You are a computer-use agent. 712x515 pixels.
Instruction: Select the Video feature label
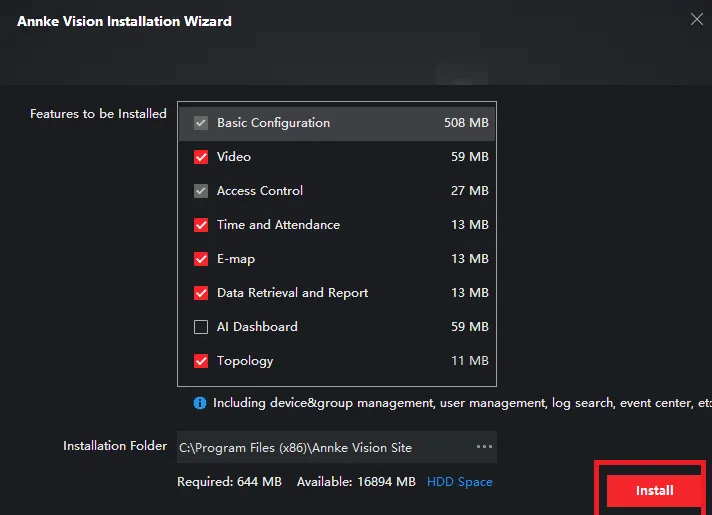[x=234, y=157]
